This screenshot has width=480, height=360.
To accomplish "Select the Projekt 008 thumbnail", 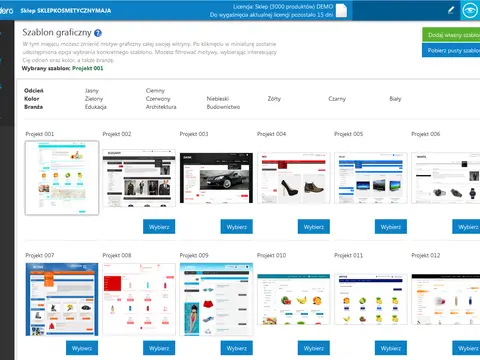I will click(x=139, y=299).
